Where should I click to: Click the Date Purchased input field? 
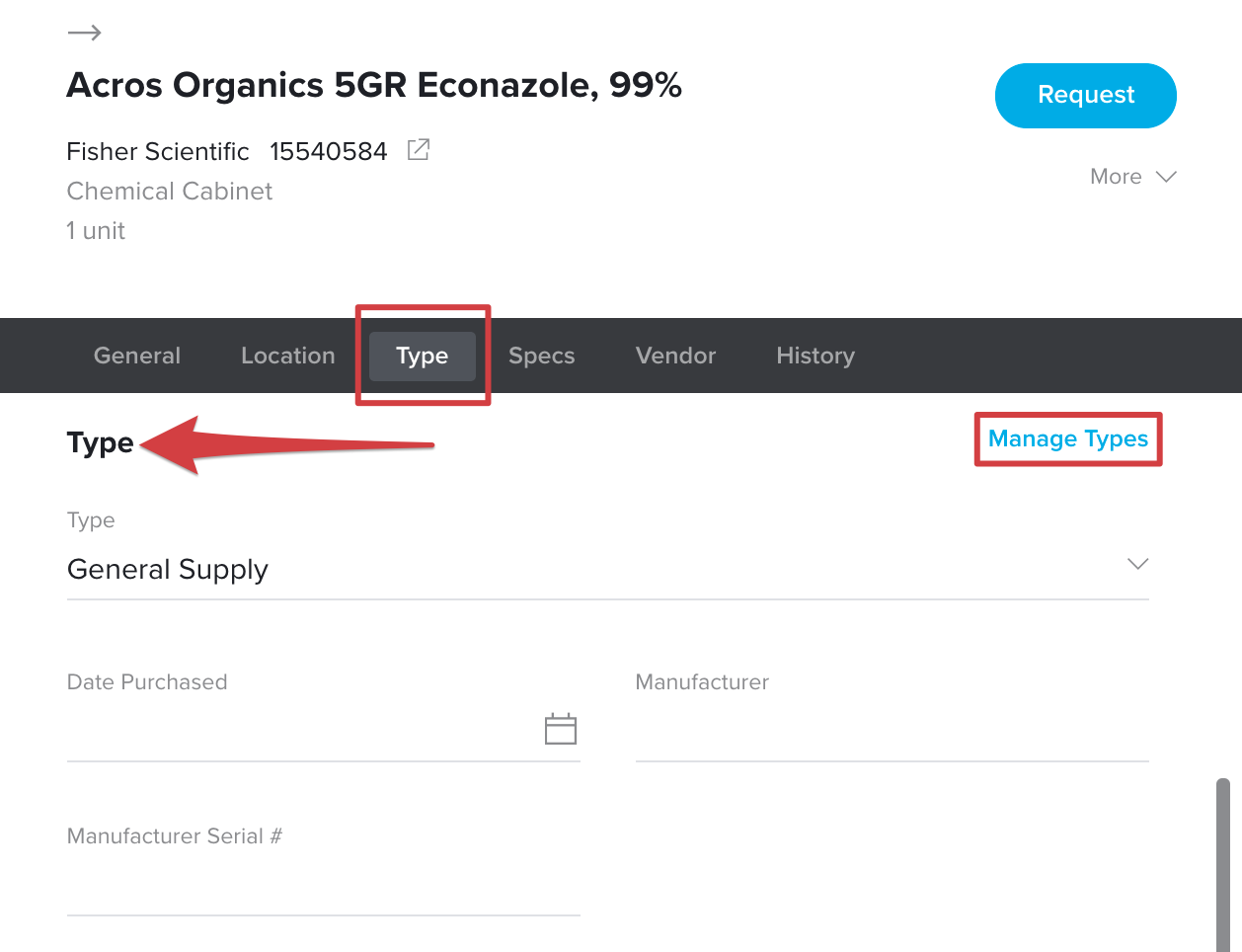[x=304, y=731]
